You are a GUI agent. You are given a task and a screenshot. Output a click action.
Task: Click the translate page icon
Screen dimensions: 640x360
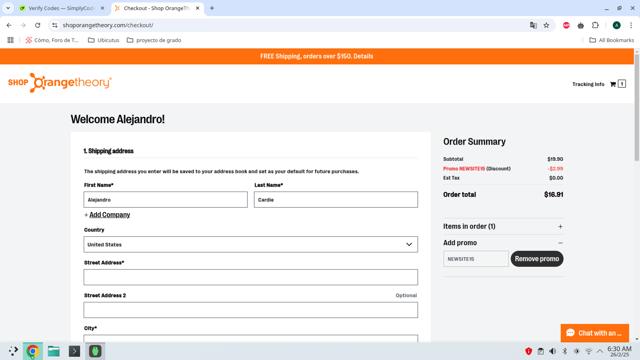[x=533, y=25]
